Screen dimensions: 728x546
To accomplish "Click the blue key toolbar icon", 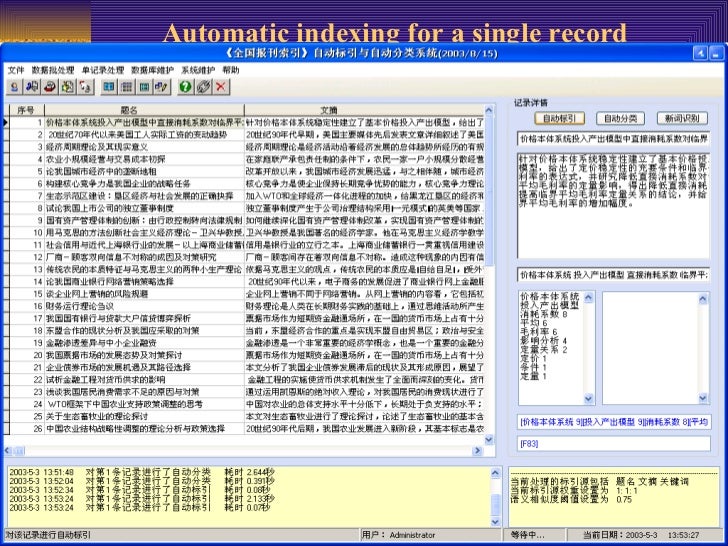I will point(32,87).
